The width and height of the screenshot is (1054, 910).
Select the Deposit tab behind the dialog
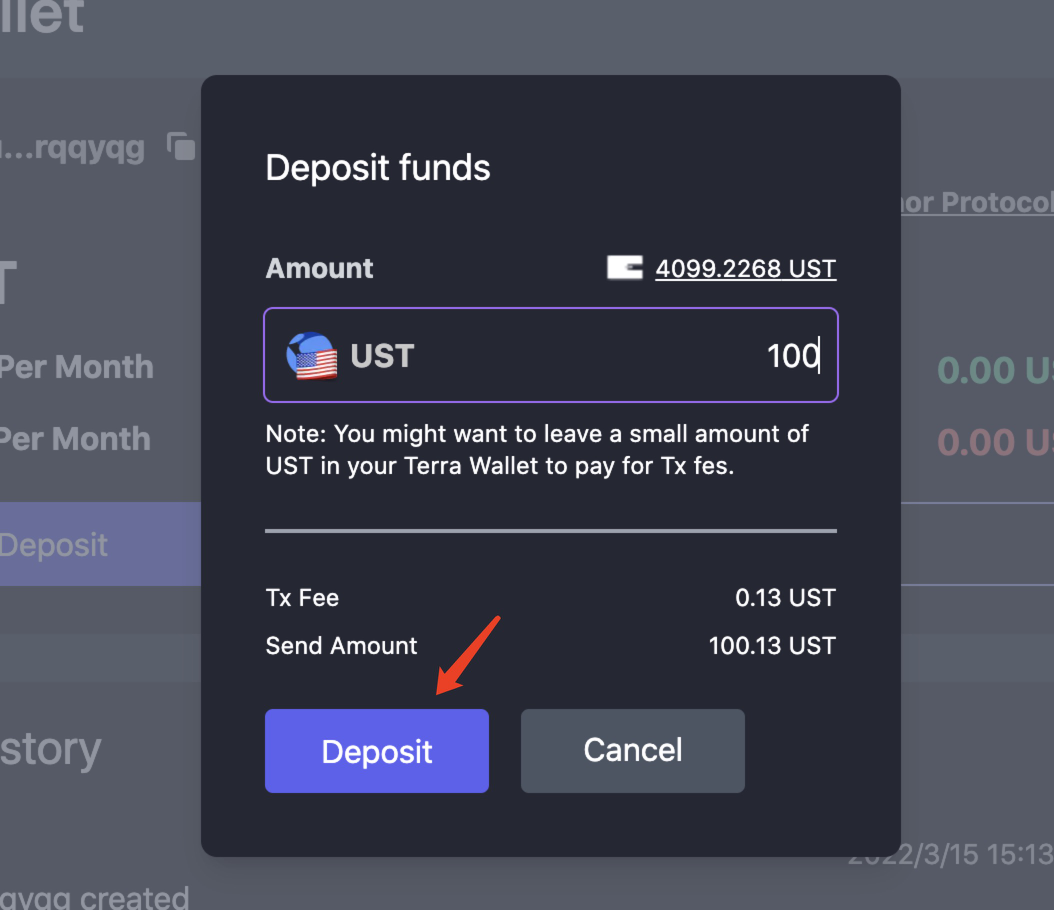tap(60, 545)
